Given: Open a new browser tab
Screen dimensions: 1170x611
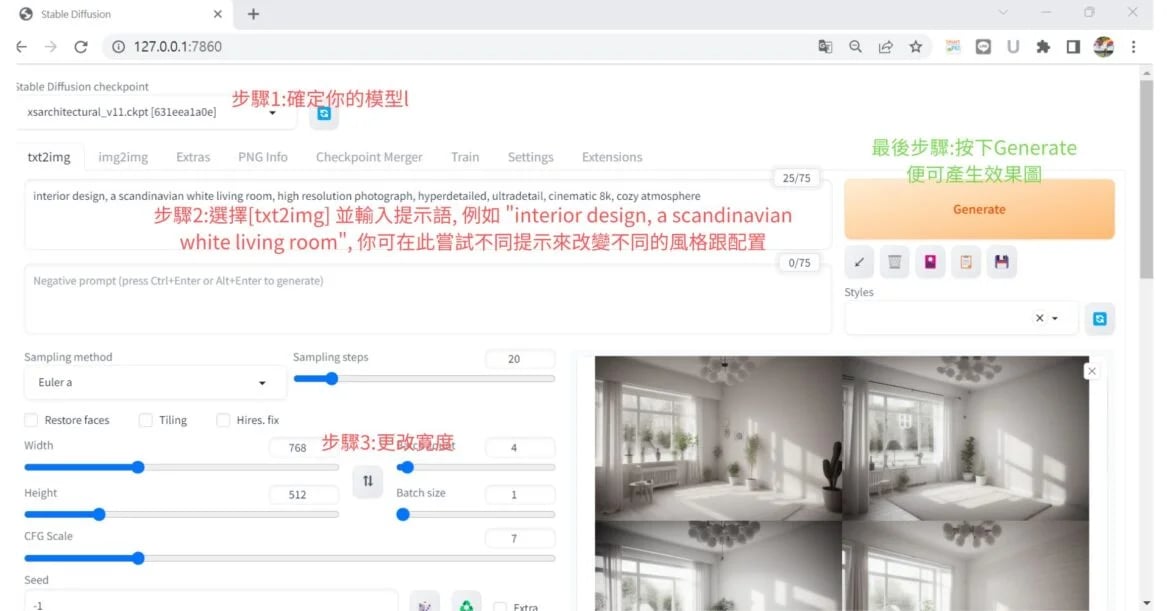Looking at the screenshot, I should (253, 14).
